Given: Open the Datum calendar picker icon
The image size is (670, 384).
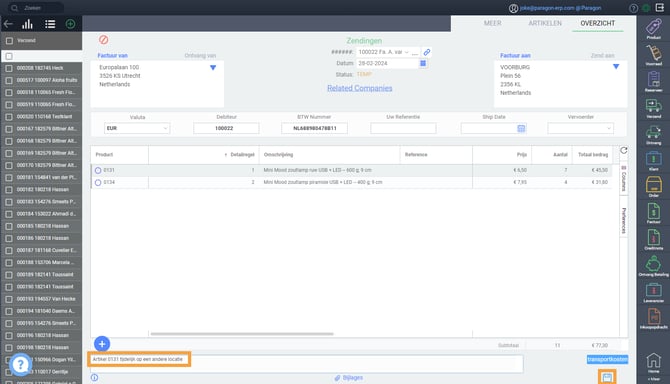Looking at the screenshot, I should coord(423,63).
